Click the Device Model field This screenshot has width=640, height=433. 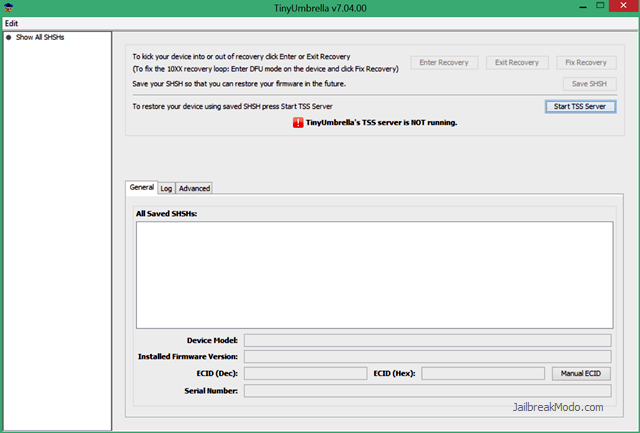click(428, 340)
